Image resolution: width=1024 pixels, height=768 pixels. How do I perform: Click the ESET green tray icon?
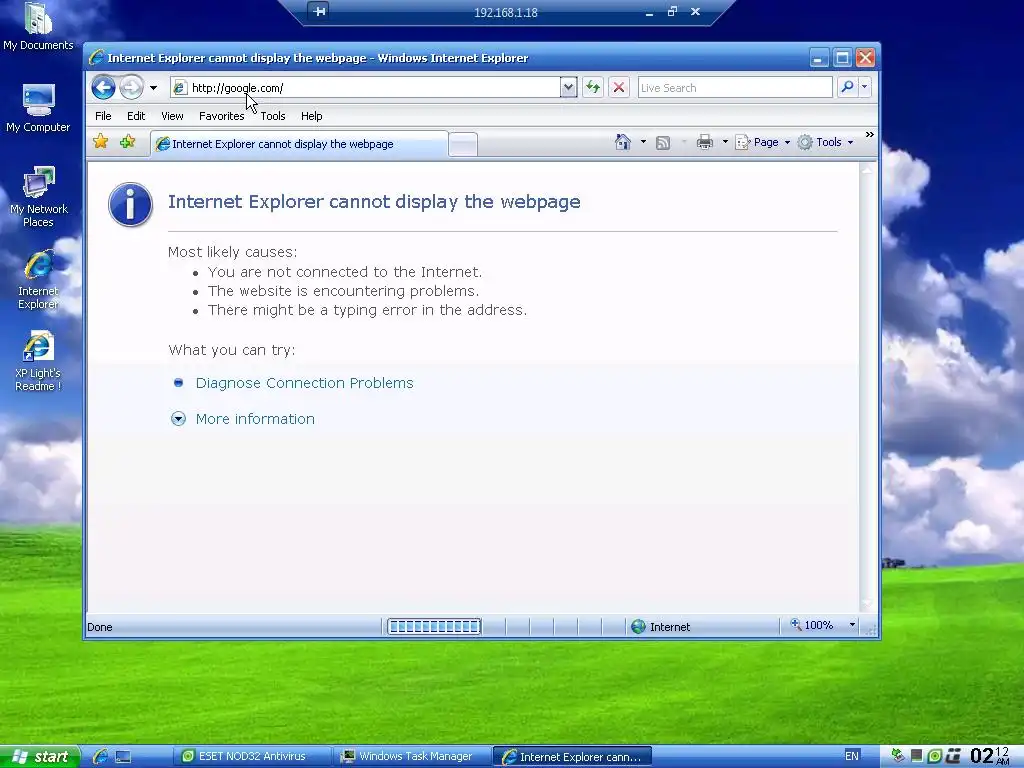tap(935, 756)
